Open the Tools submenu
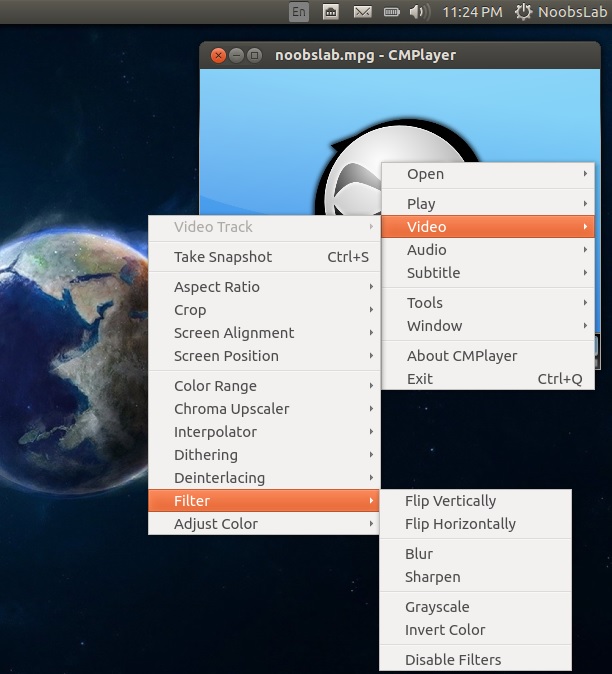The width and height of the screenshot is (612, 674). 488,303
